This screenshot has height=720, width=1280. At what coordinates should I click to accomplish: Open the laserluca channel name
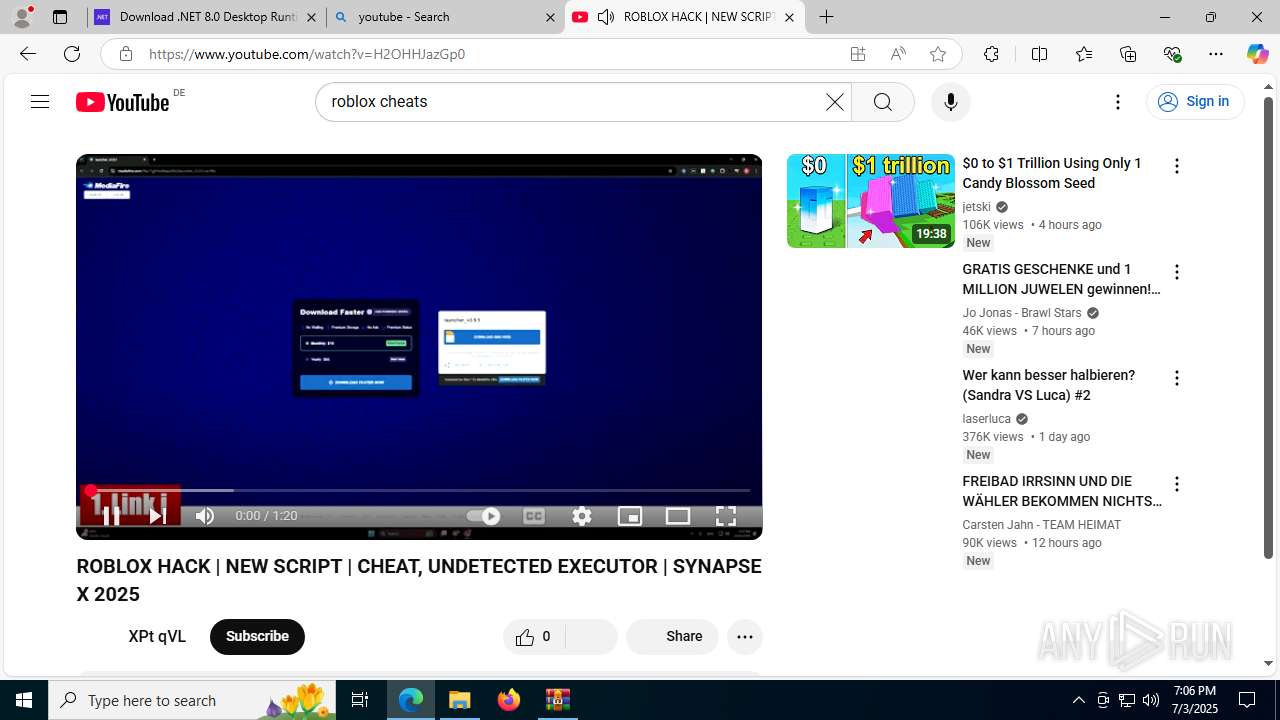986,419
